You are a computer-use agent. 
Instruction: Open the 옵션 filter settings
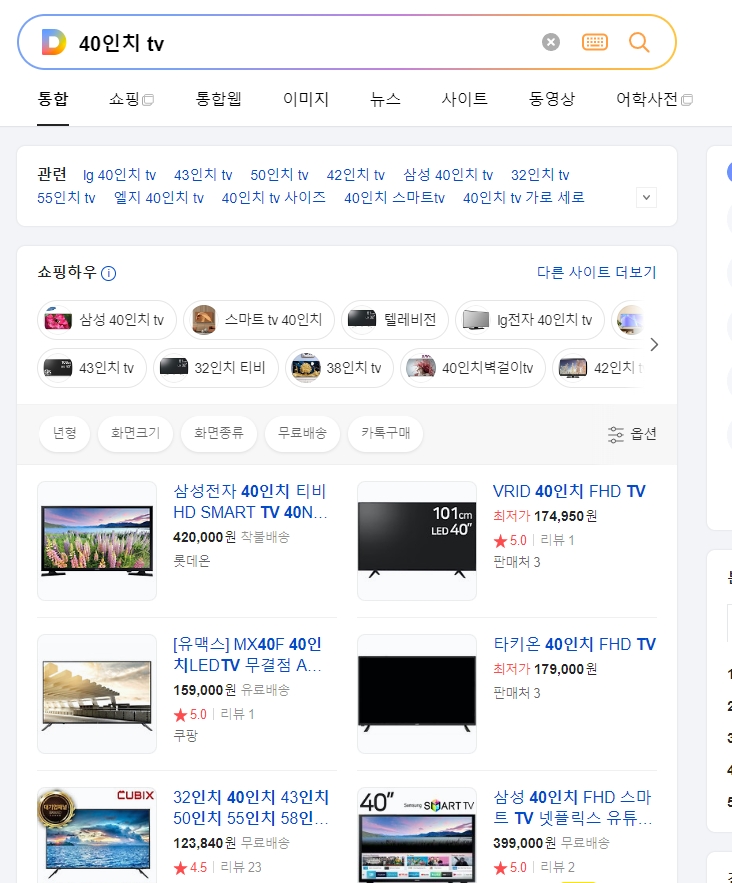[632, 434]
